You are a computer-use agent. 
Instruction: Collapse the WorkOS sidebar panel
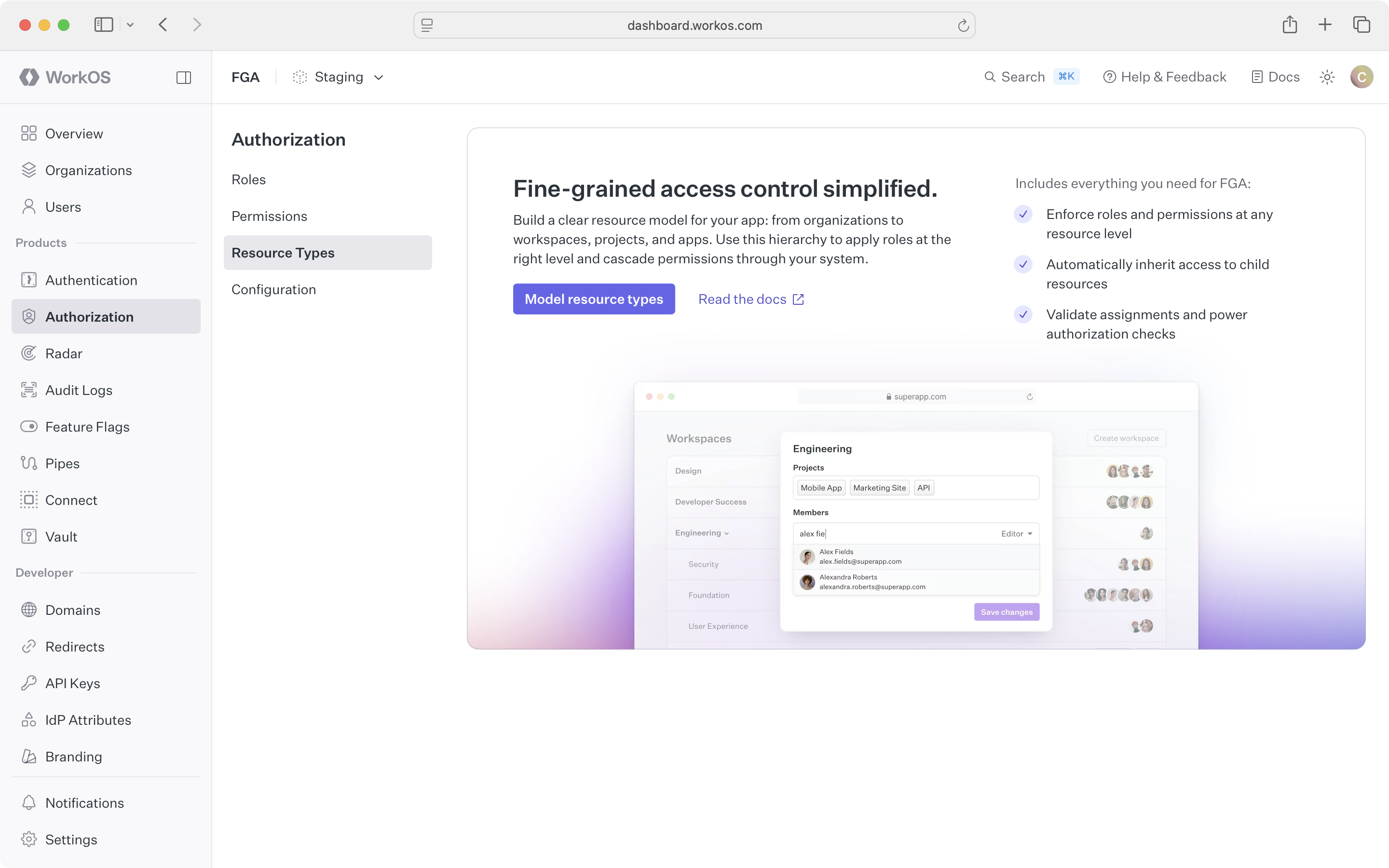click(184, 78)
